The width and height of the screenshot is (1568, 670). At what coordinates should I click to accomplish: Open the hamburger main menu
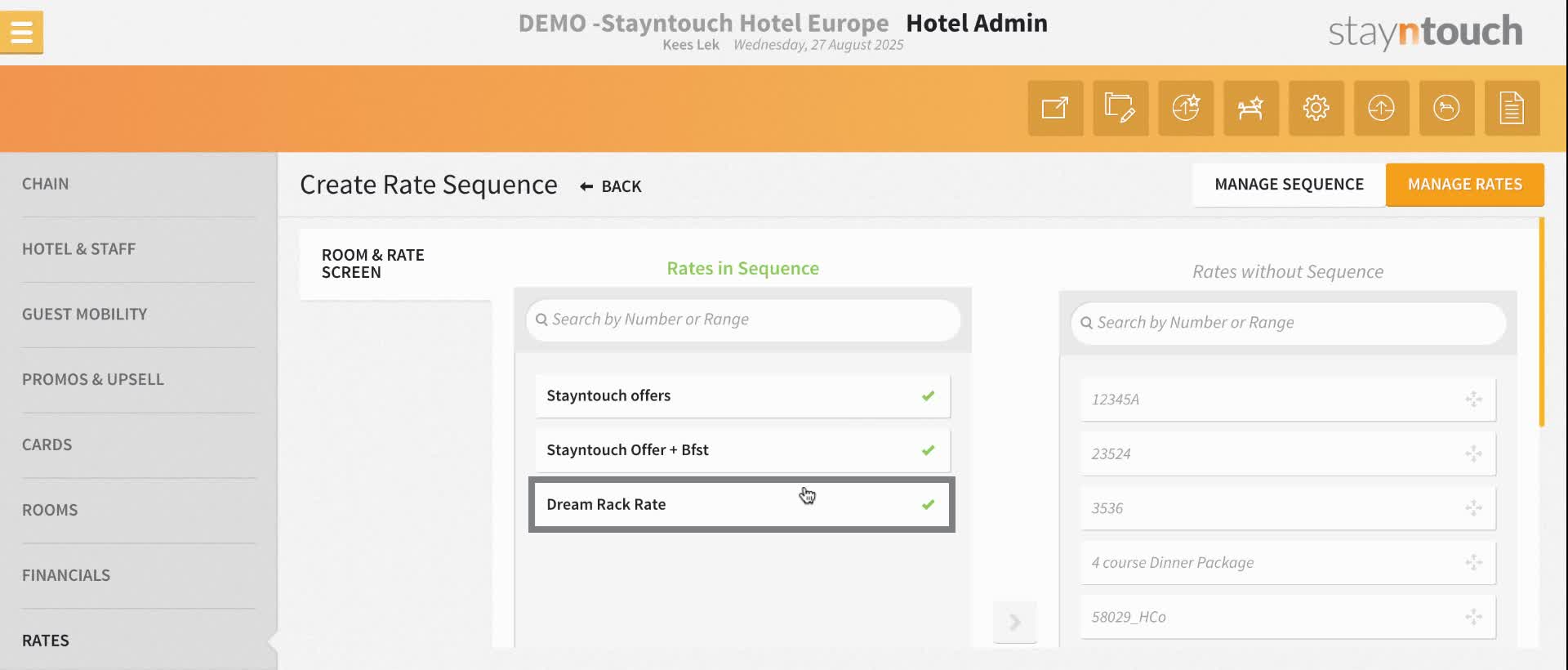point(21,33)
